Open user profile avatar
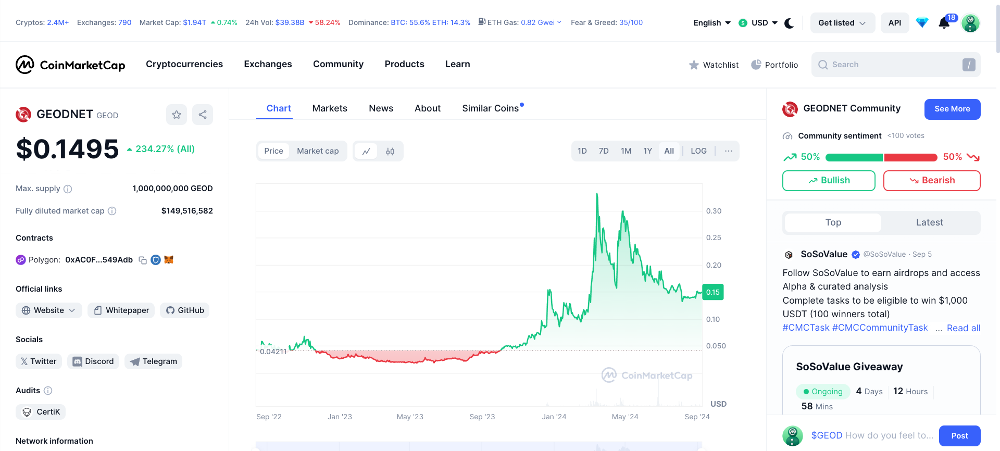This screenshot has width=1000, height=451. pyautogui.click(x=971, y=23)
